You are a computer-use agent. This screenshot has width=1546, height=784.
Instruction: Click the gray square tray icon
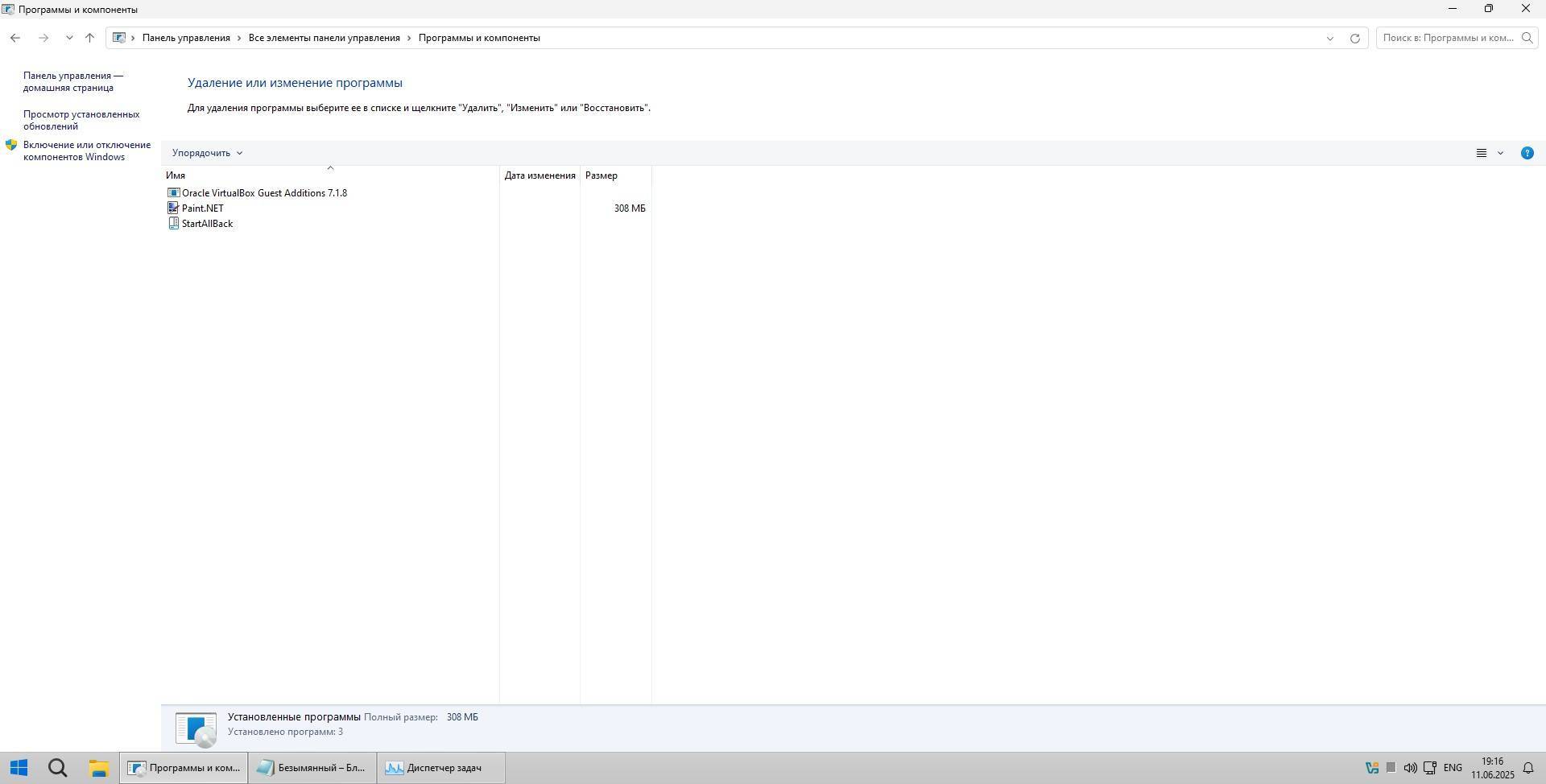[1391, 768]
